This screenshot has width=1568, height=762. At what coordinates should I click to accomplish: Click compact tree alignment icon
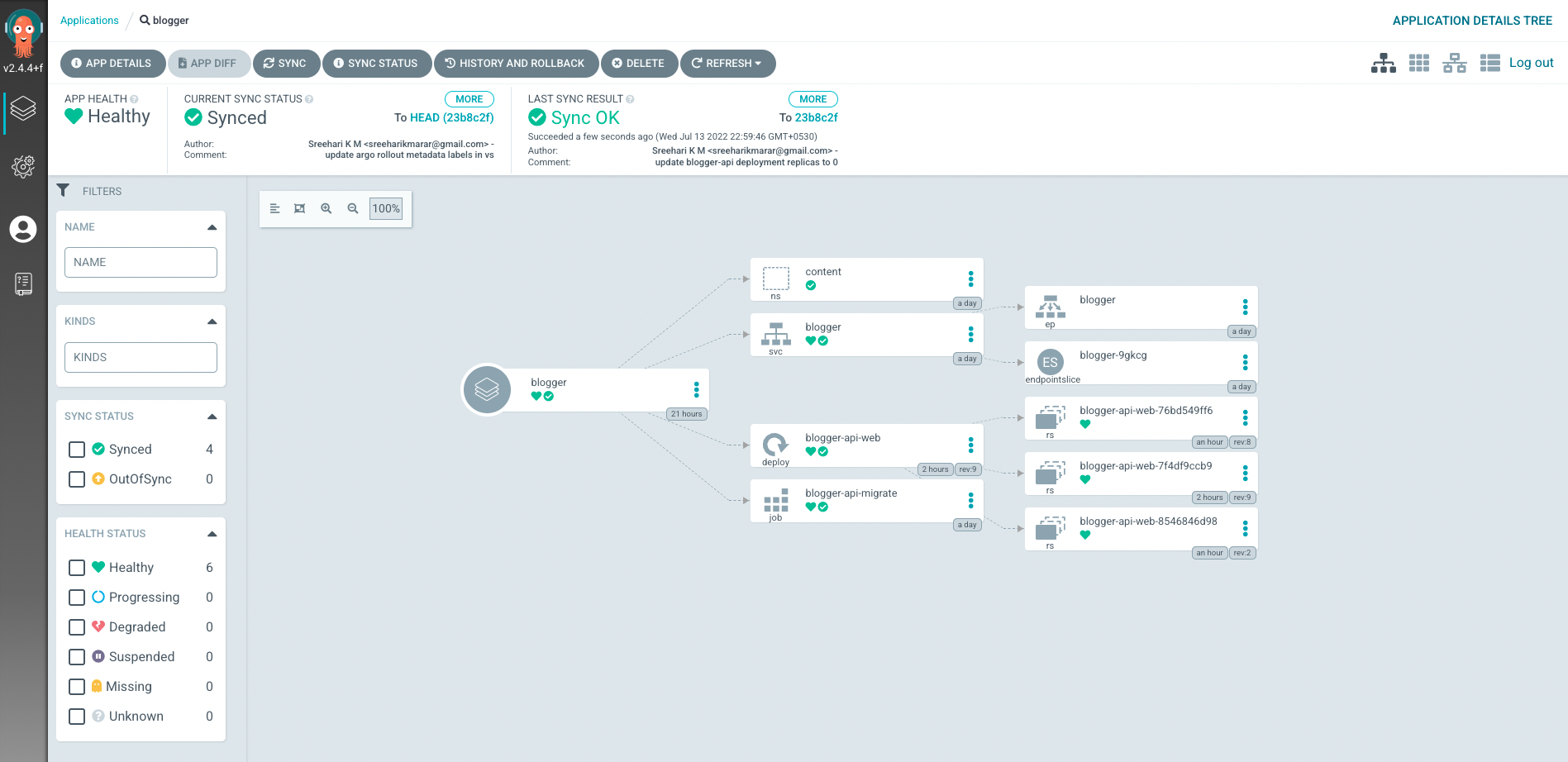275,208
